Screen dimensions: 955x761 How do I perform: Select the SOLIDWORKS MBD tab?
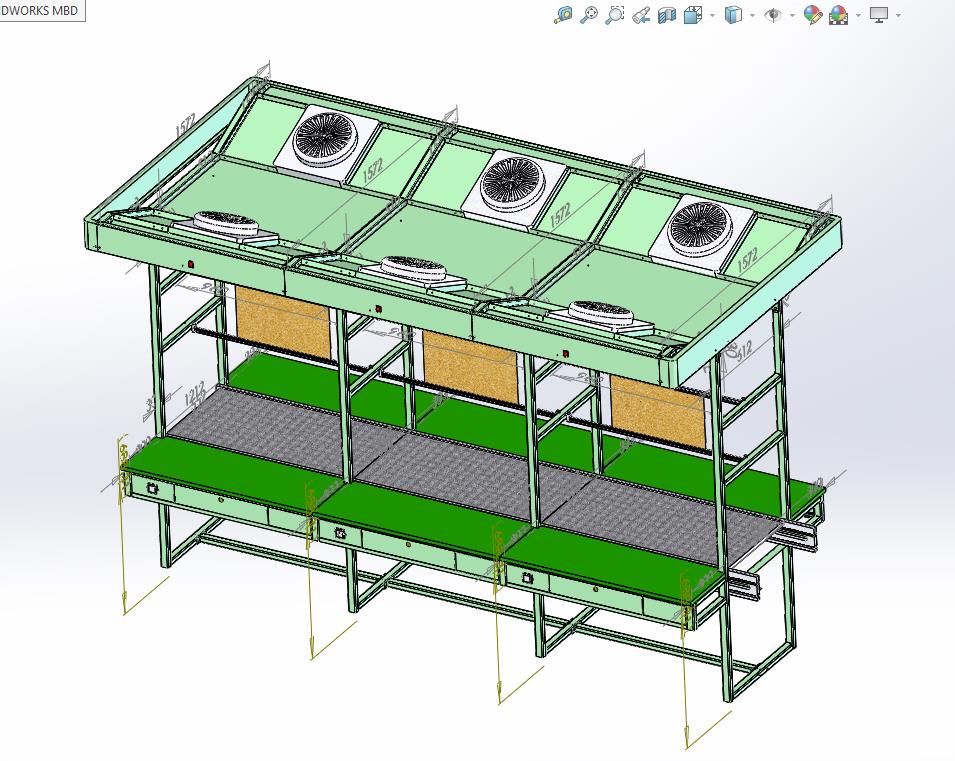[41, 10]
